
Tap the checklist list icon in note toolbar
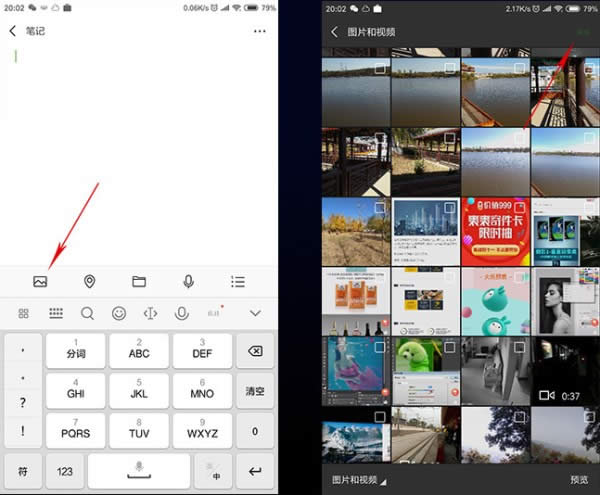tap(238, 282)
